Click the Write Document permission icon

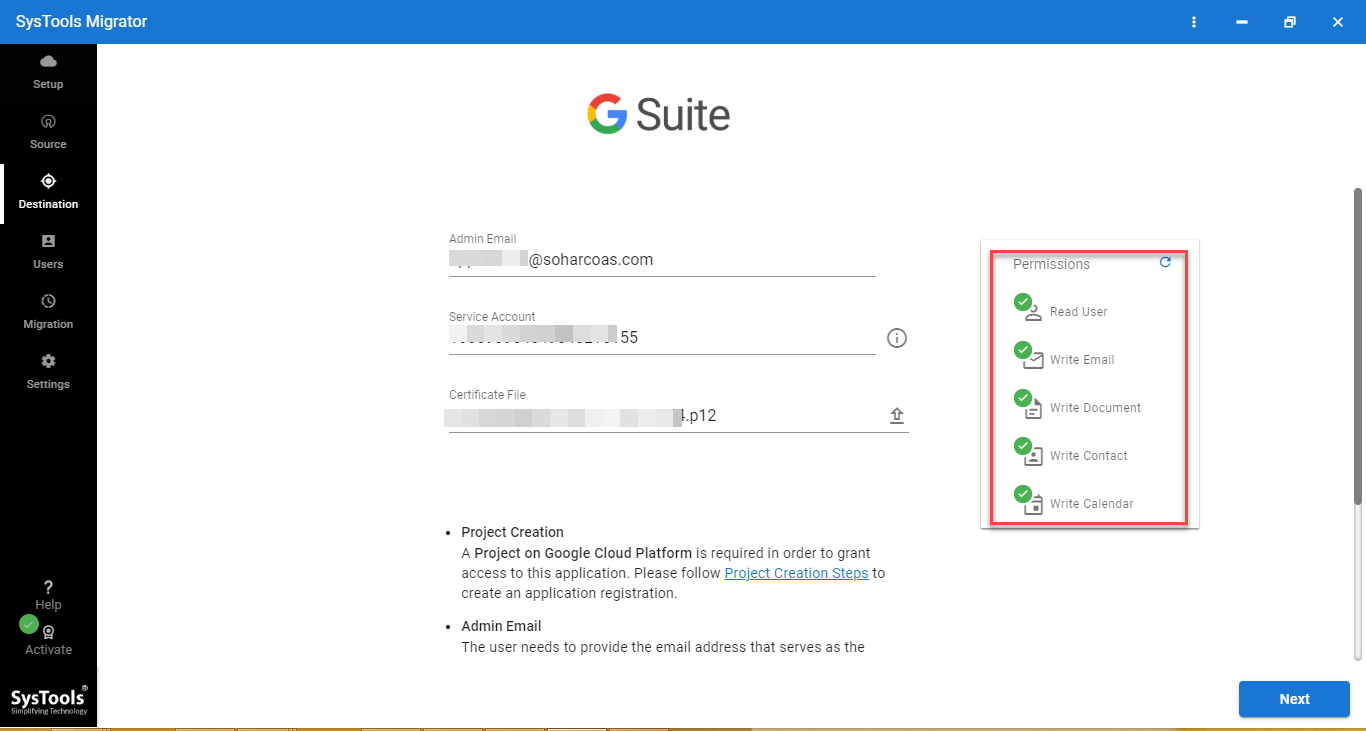click(1030, 405)
